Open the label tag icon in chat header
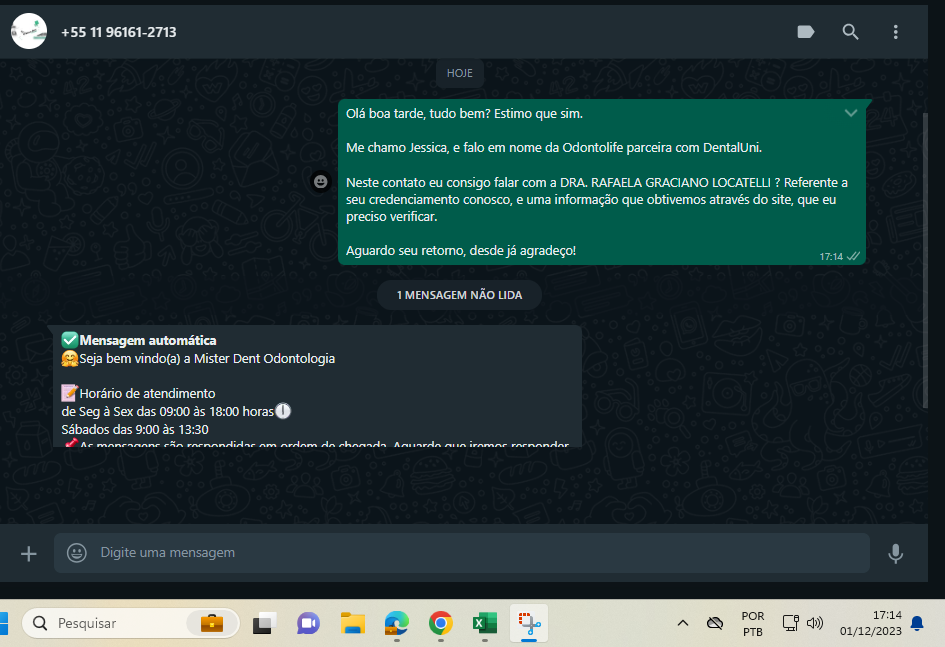 tap(806, 32)
